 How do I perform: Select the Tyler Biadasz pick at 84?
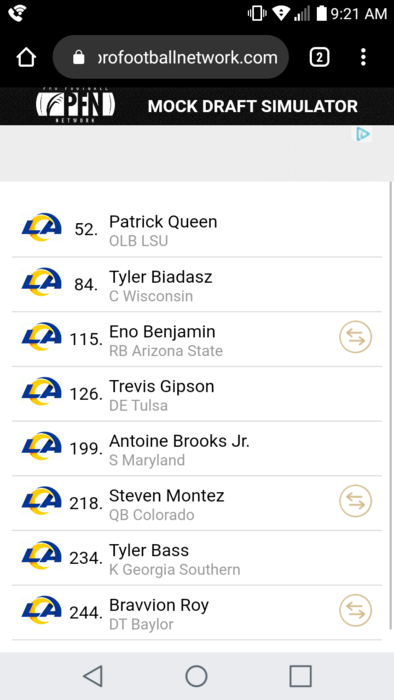(197, 285)
